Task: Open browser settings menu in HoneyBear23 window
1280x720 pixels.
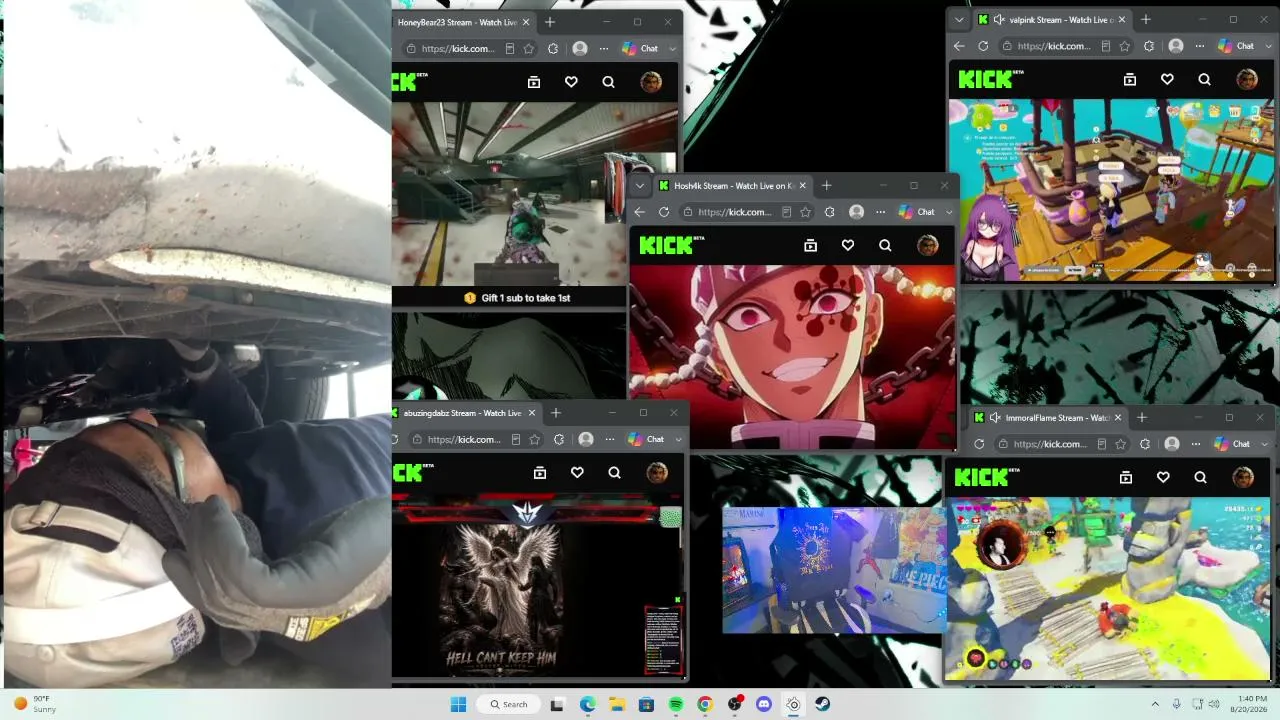Action: coord(604,48)
